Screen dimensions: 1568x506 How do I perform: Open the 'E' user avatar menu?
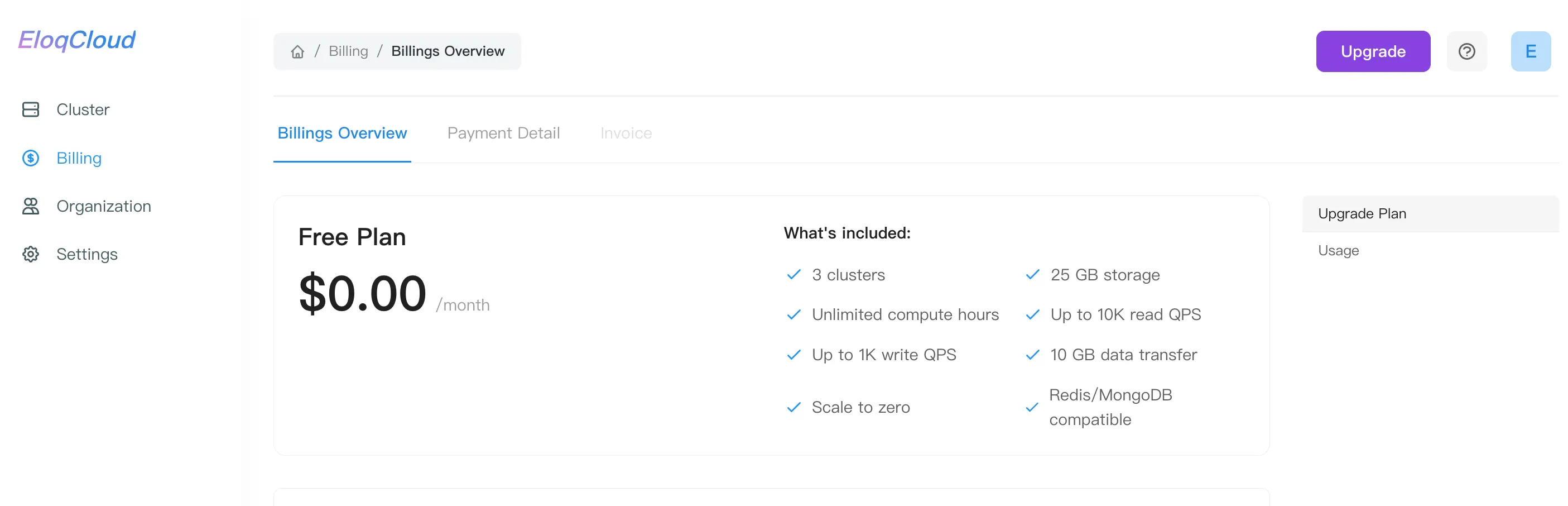point(1529,52)
